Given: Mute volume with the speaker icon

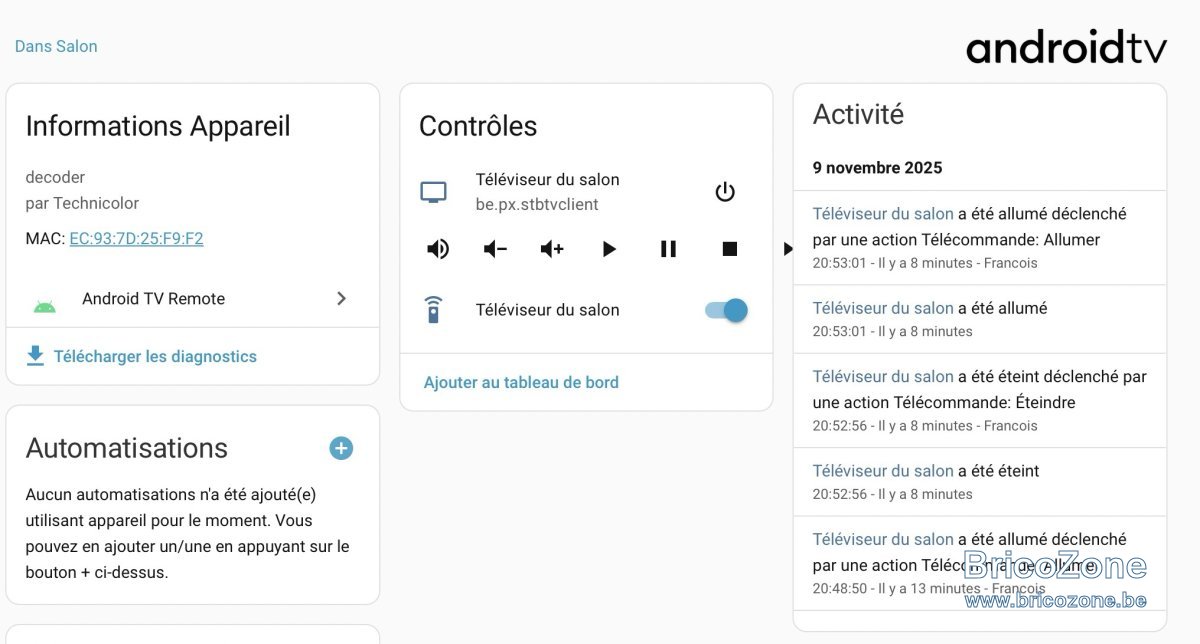Looking at the screenshot, I should pos(438,249).
